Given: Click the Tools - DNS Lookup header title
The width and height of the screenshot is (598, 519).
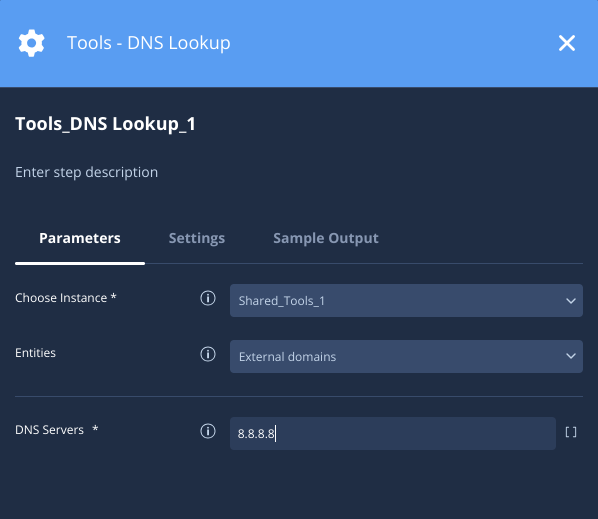Looking at the screenshot, I should tap(149, 43).
